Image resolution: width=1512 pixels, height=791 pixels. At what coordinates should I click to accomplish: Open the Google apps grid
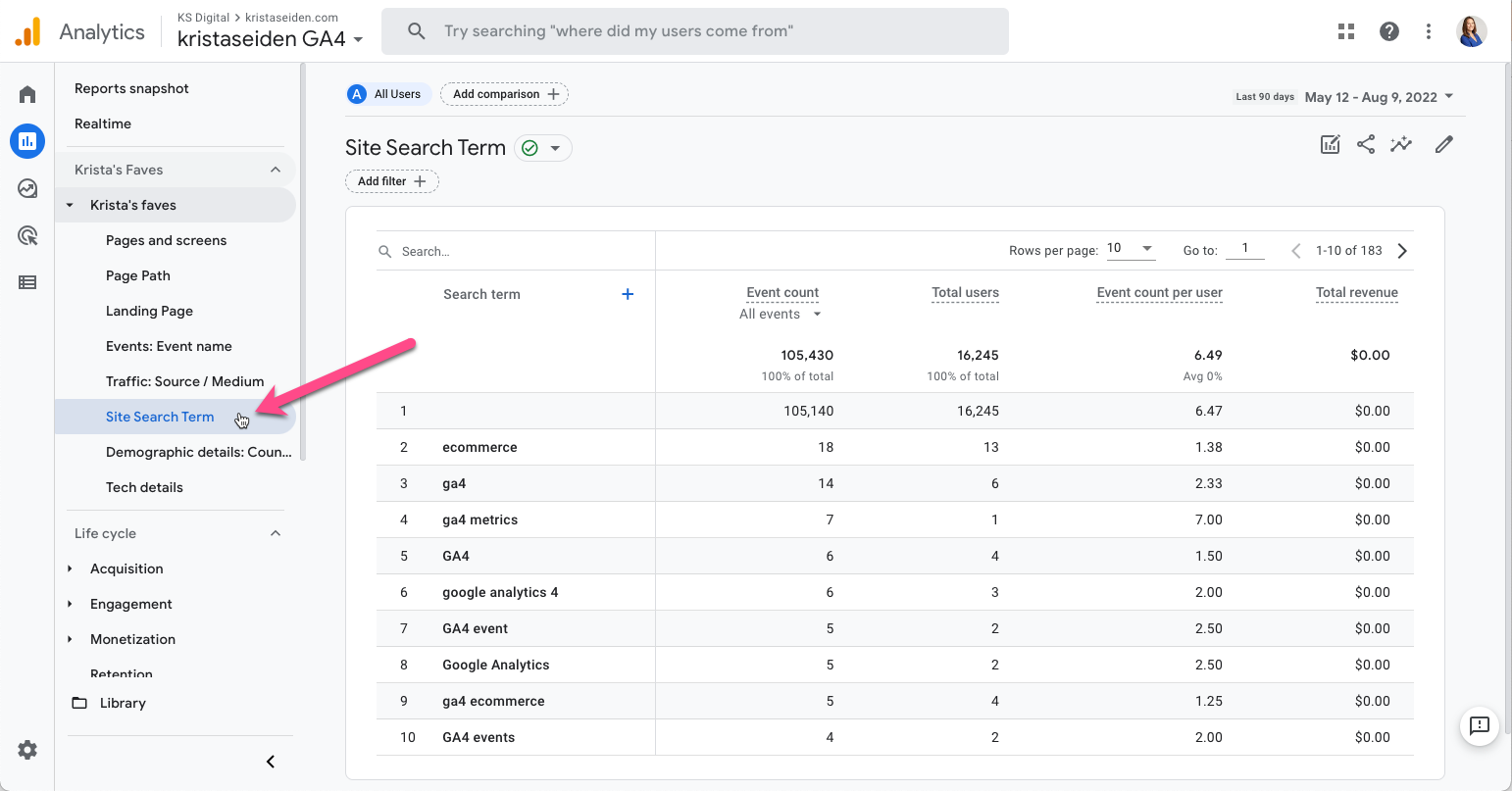click(1346, 31)
